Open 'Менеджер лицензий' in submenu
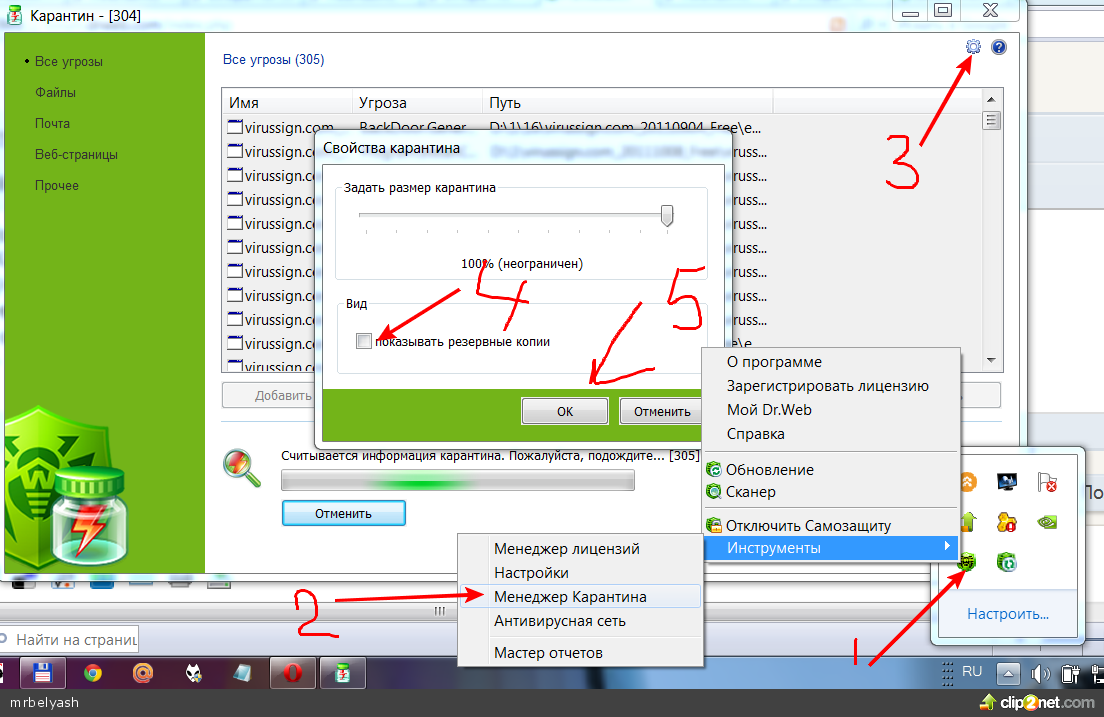Image resolution: width=1104 pixels, height=717 pixels. [x=567, y=549]
